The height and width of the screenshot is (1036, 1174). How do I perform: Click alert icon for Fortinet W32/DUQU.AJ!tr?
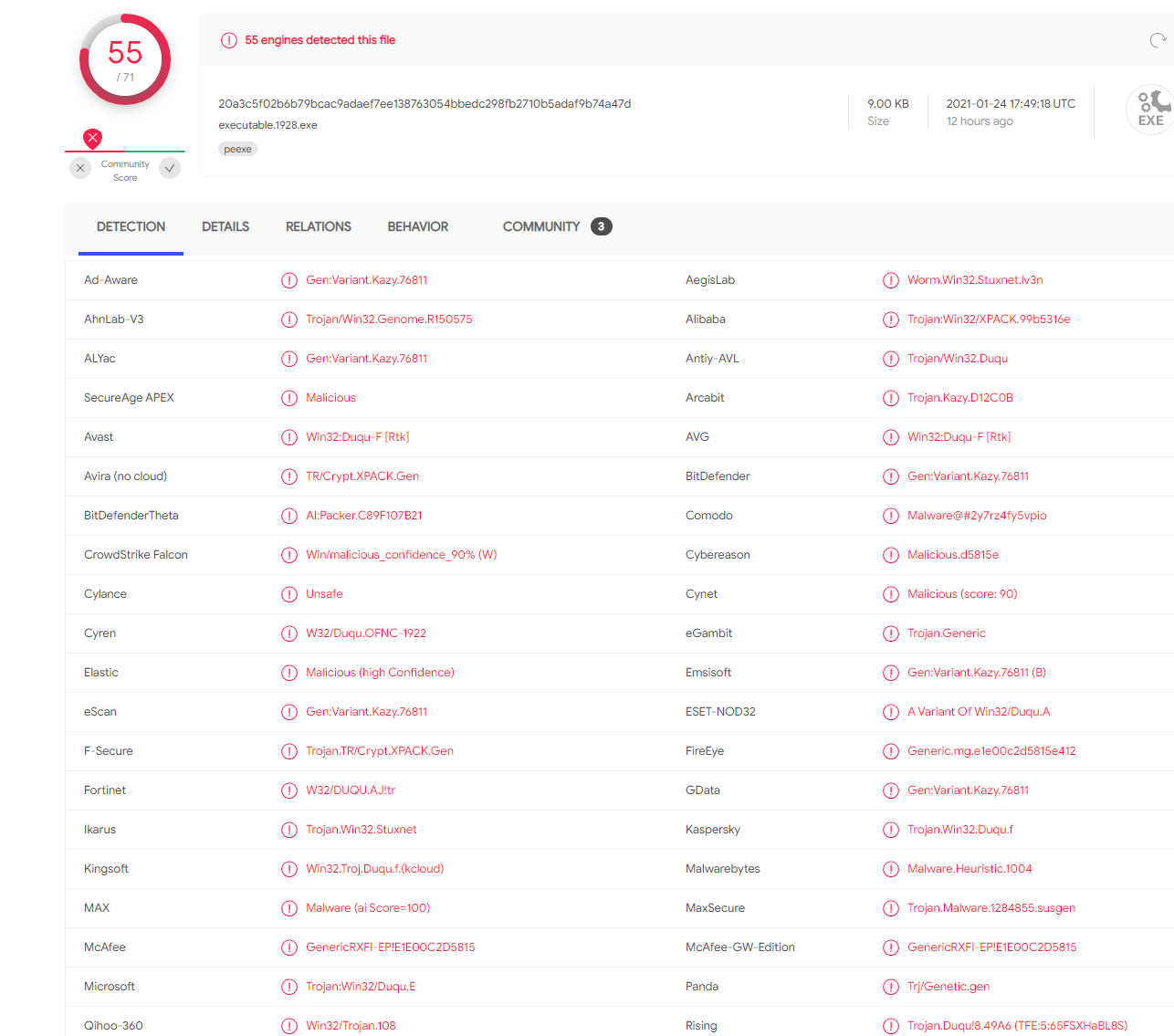289,790
